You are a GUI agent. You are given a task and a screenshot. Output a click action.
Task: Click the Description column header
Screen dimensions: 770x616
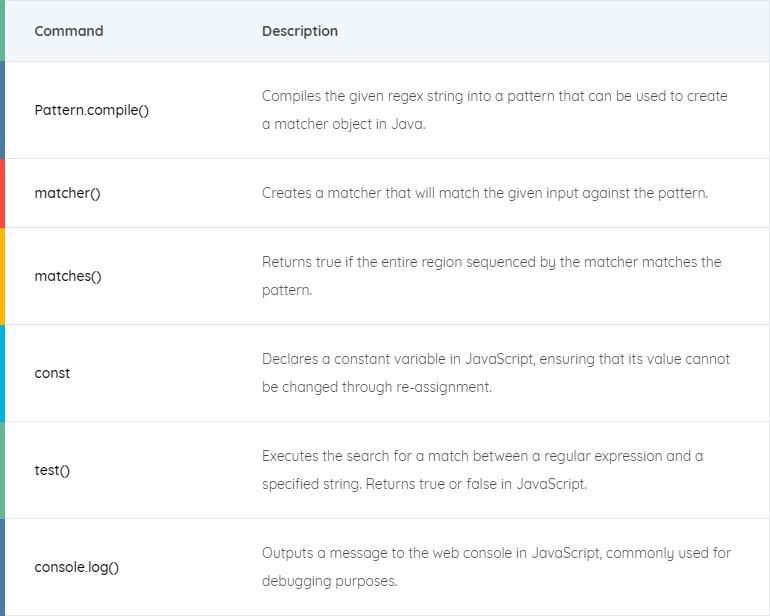tap(300, 31)
